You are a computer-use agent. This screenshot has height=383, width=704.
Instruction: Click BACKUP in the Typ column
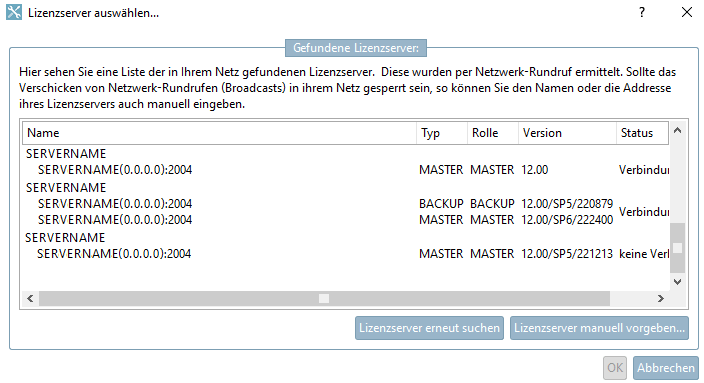point(441,203)
